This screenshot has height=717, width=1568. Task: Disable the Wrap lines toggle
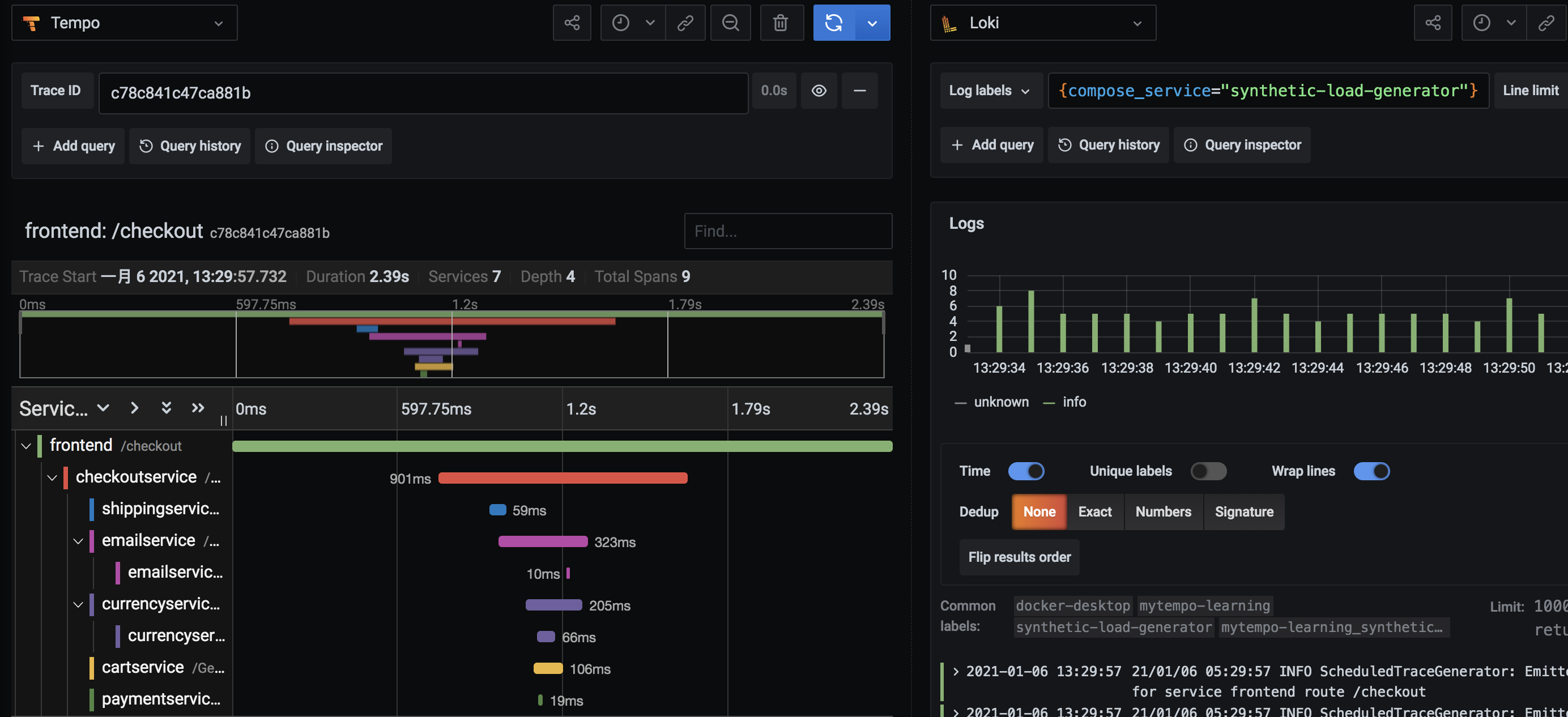1371,471
